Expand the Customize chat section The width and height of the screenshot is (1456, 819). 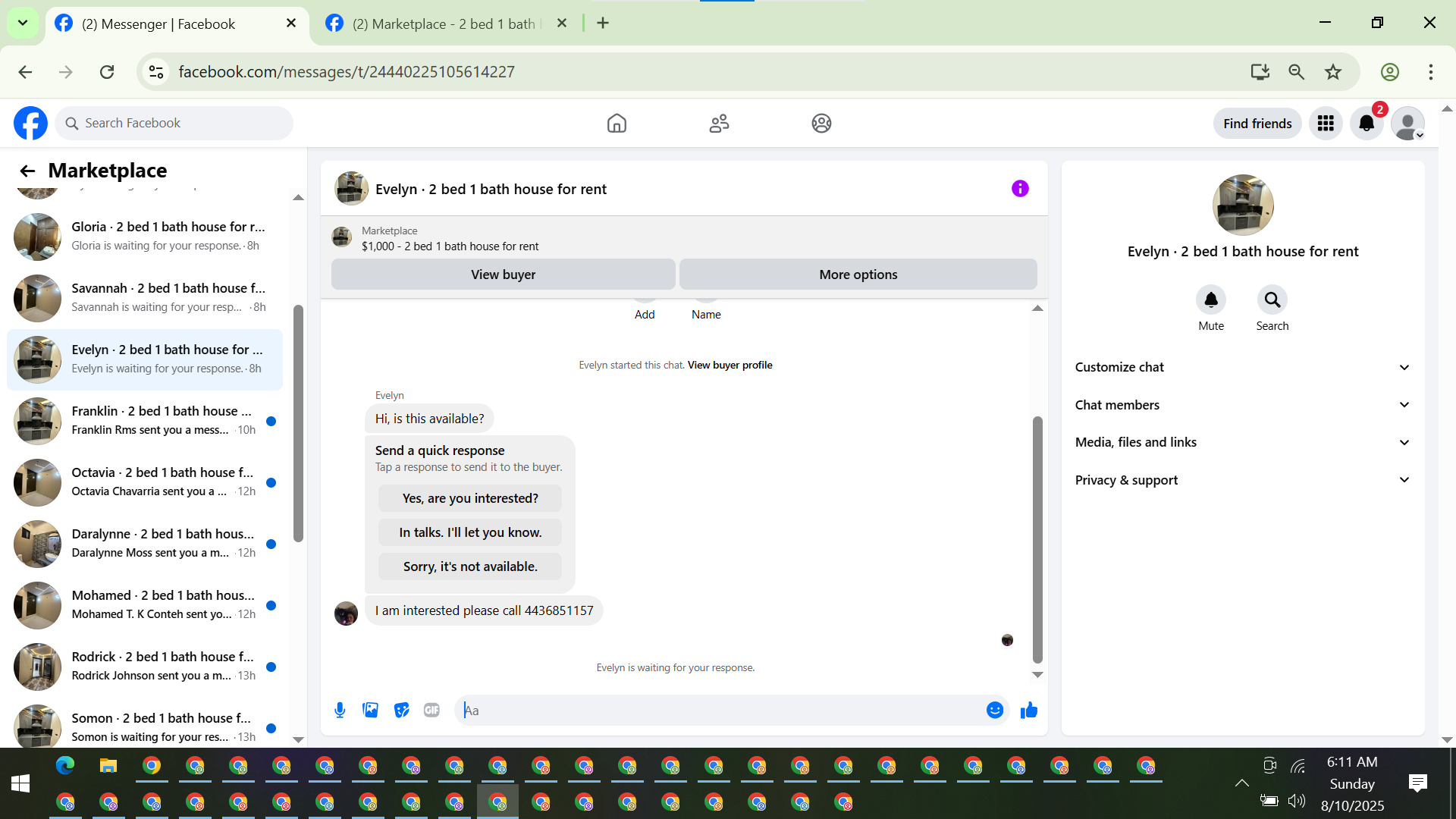click(x=1242, y=367)
